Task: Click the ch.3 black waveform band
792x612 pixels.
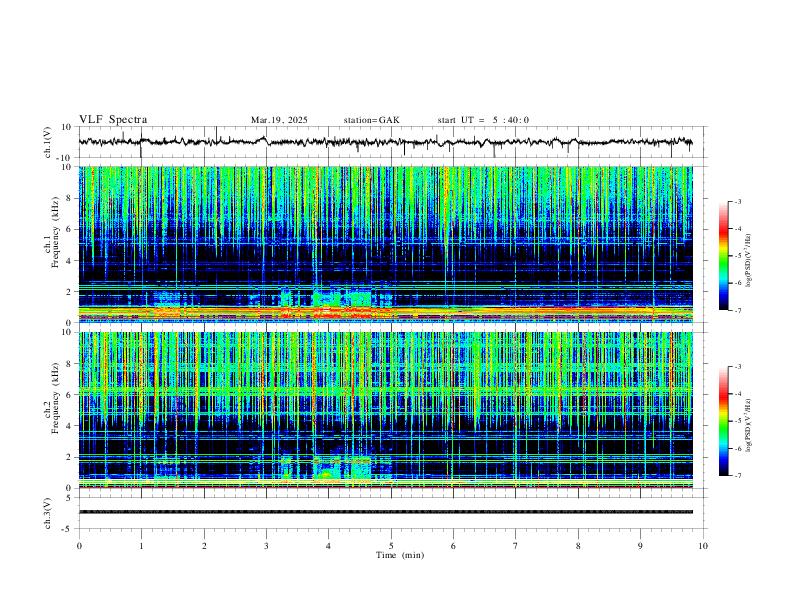Action: 385,512
